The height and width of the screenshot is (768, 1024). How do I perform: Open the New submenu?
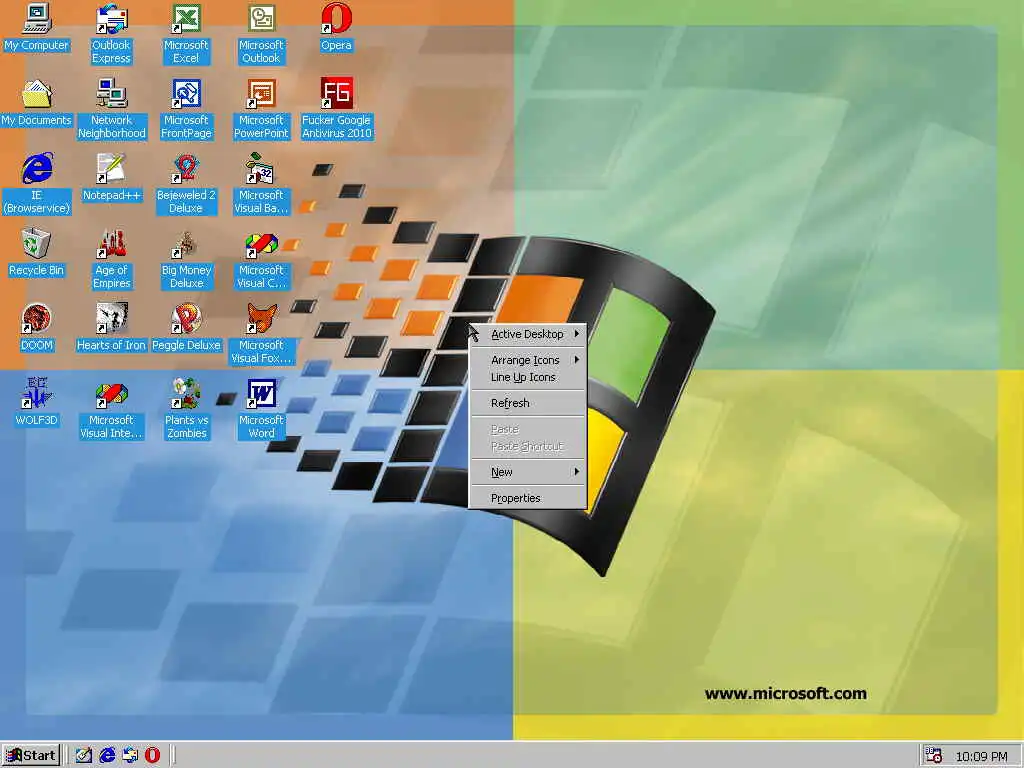point(528,472)
